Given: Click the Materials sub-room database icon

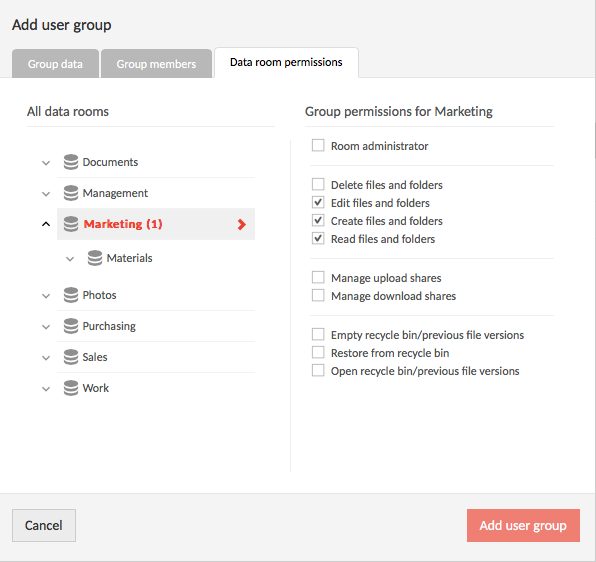Looking at the screenshot, I should [95, 258].
